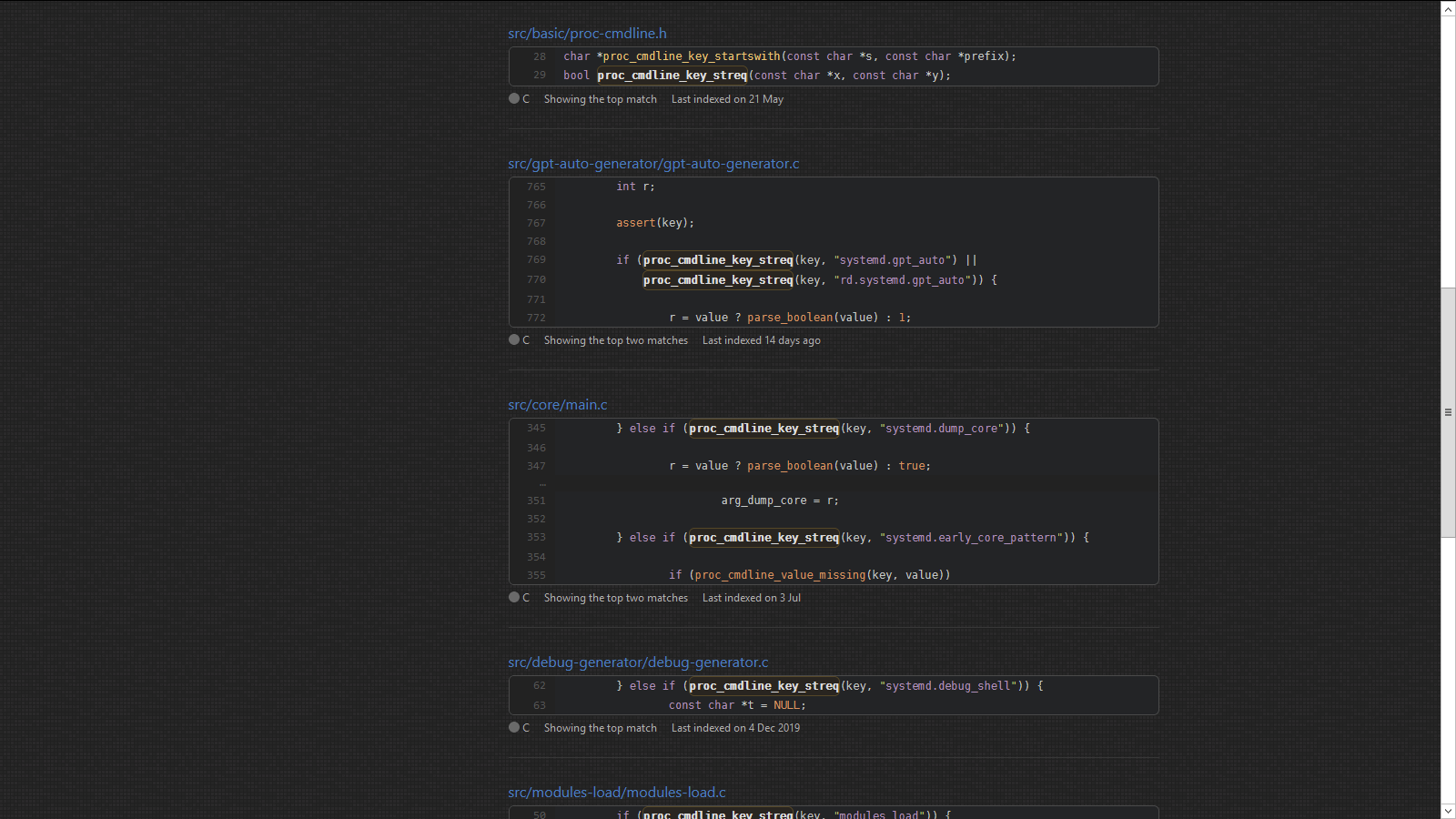Jump to line 29 in proc-cmdline.h

click(x=540, y=76)
